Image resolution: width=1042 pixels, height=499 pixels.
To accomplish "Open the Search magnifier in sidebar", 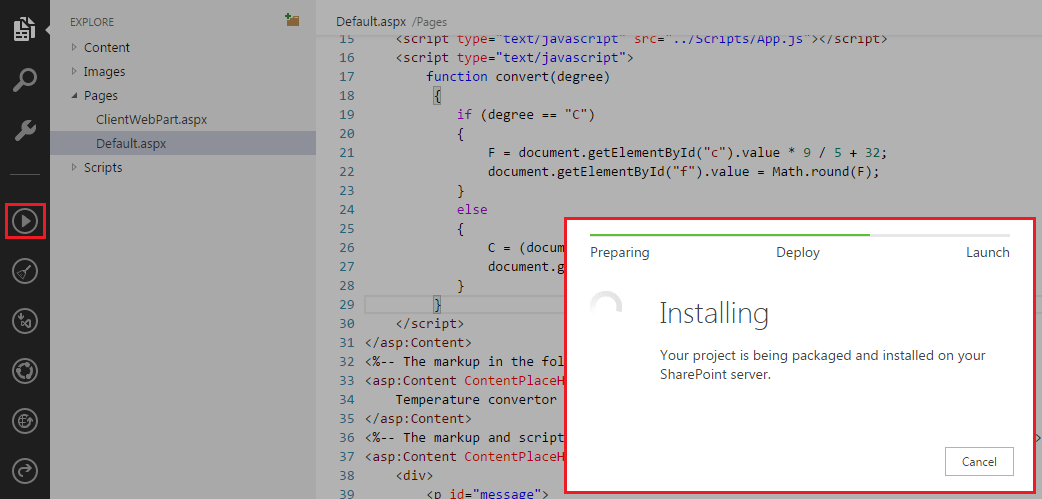I will tap(25, 80).
